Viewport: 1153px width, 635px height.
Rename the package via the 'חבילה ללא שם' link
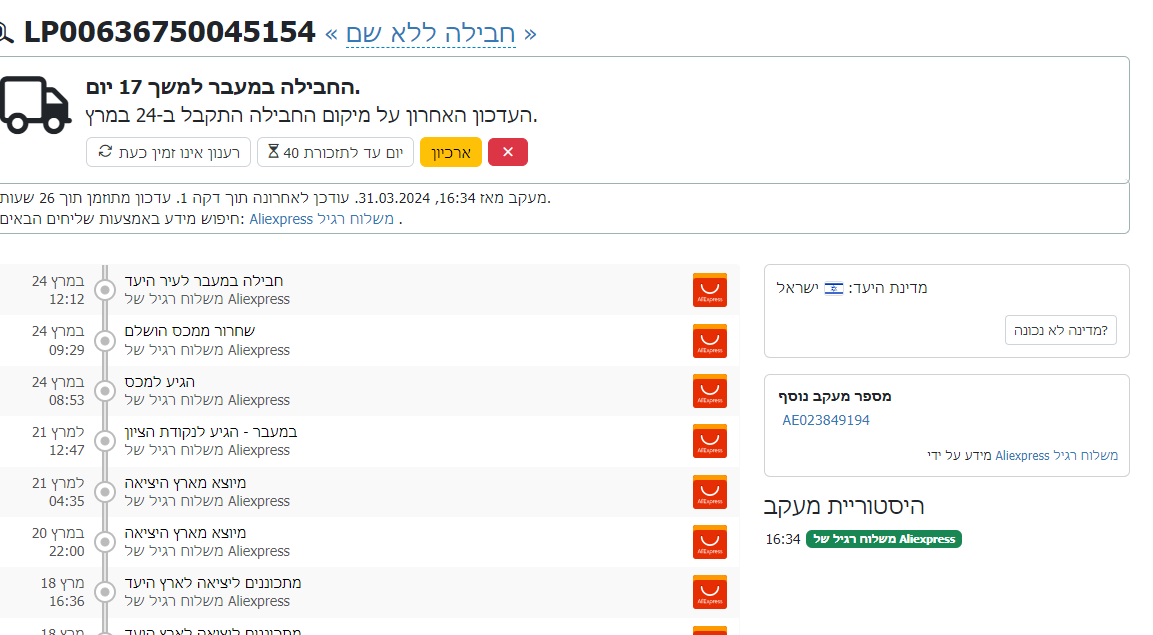[430, 33]
